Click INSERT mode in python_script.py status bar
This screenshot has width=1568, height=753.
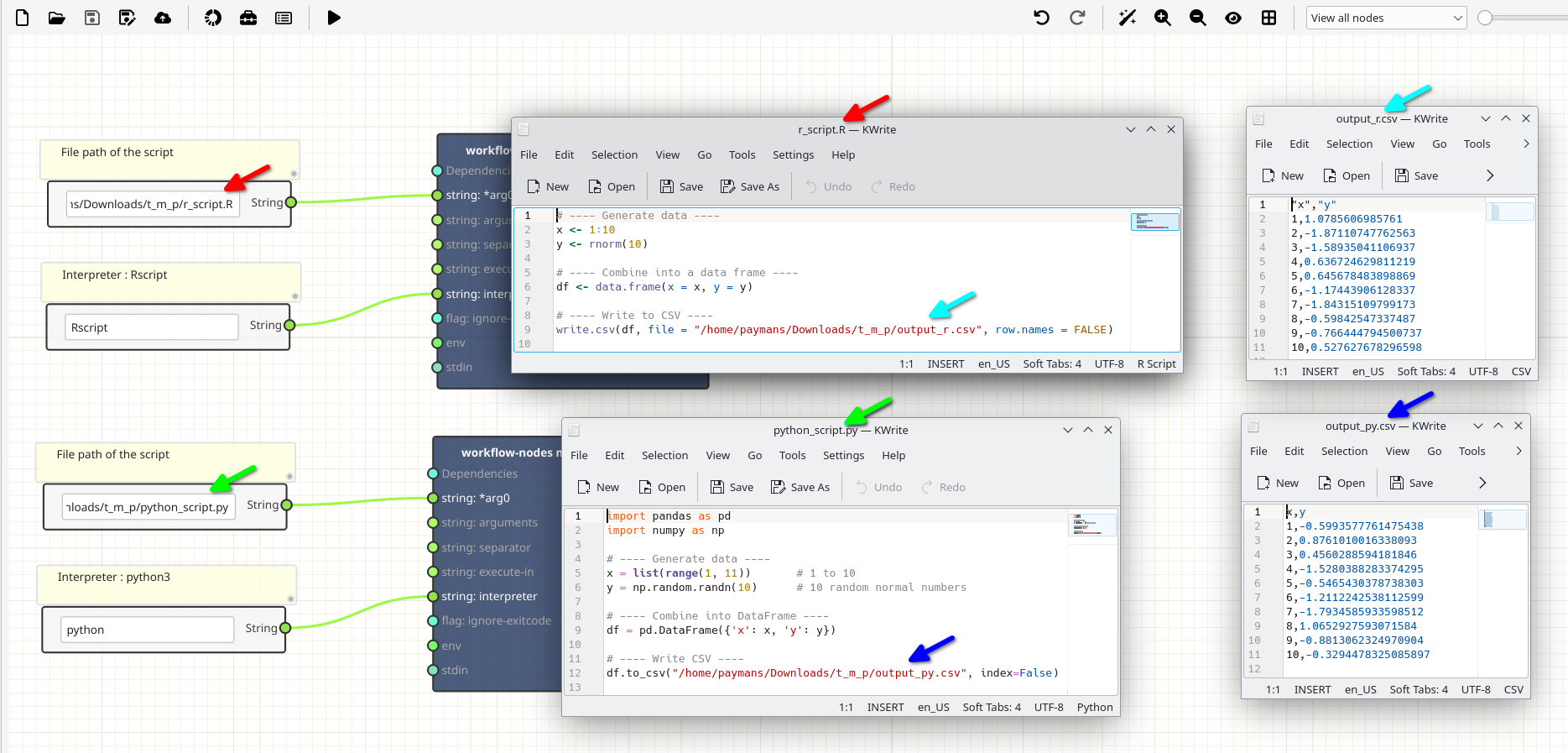click(885, 707)
